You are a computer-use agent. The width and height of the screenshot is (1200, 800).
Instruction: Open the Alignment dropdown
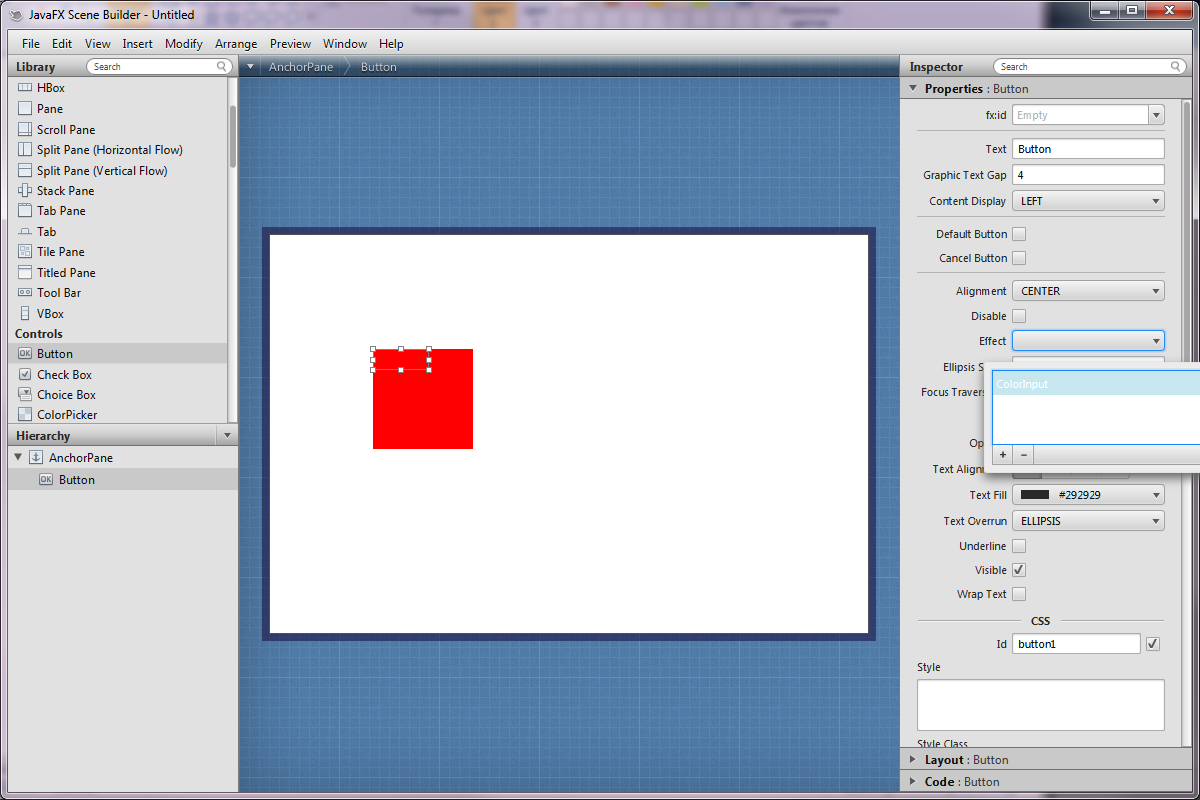click(1088, 291)
